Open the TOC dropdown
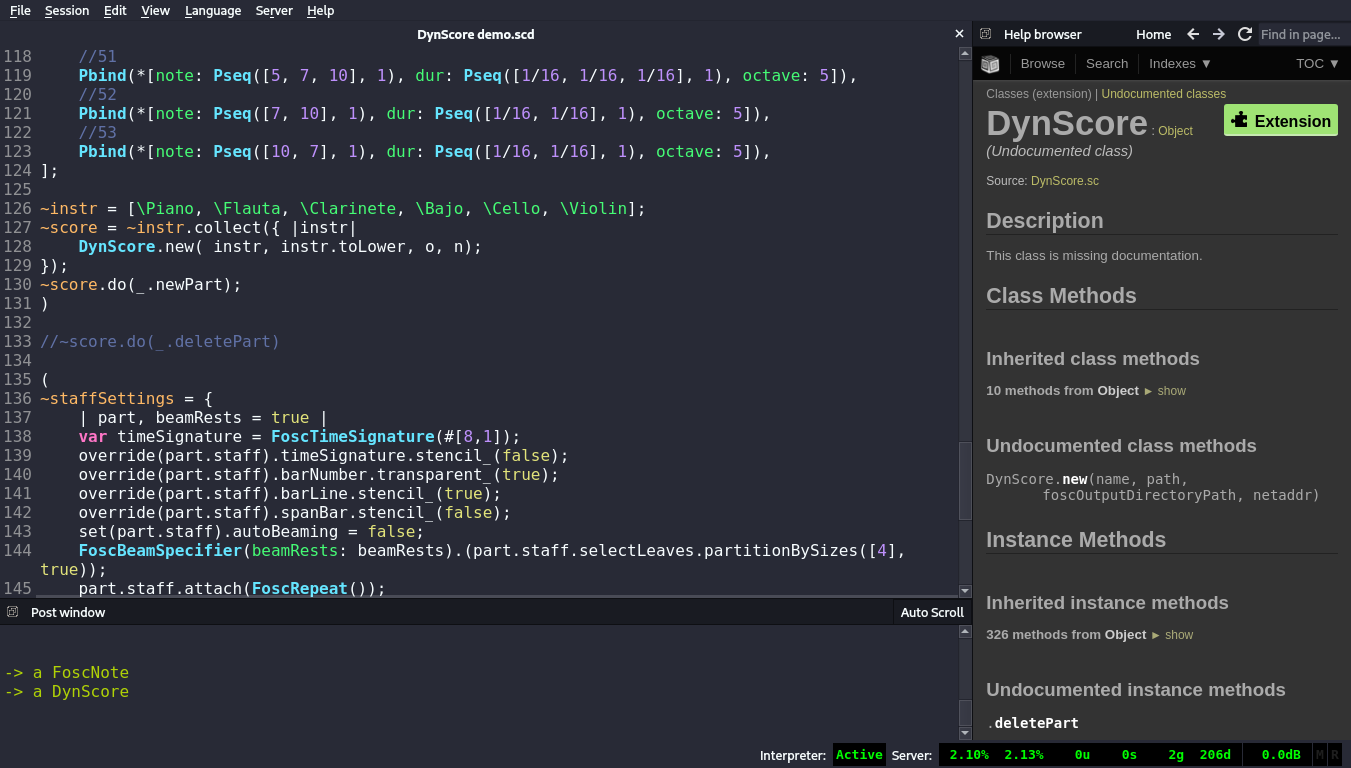The width and height of the screenshot is (1351, 768). 1316,63
